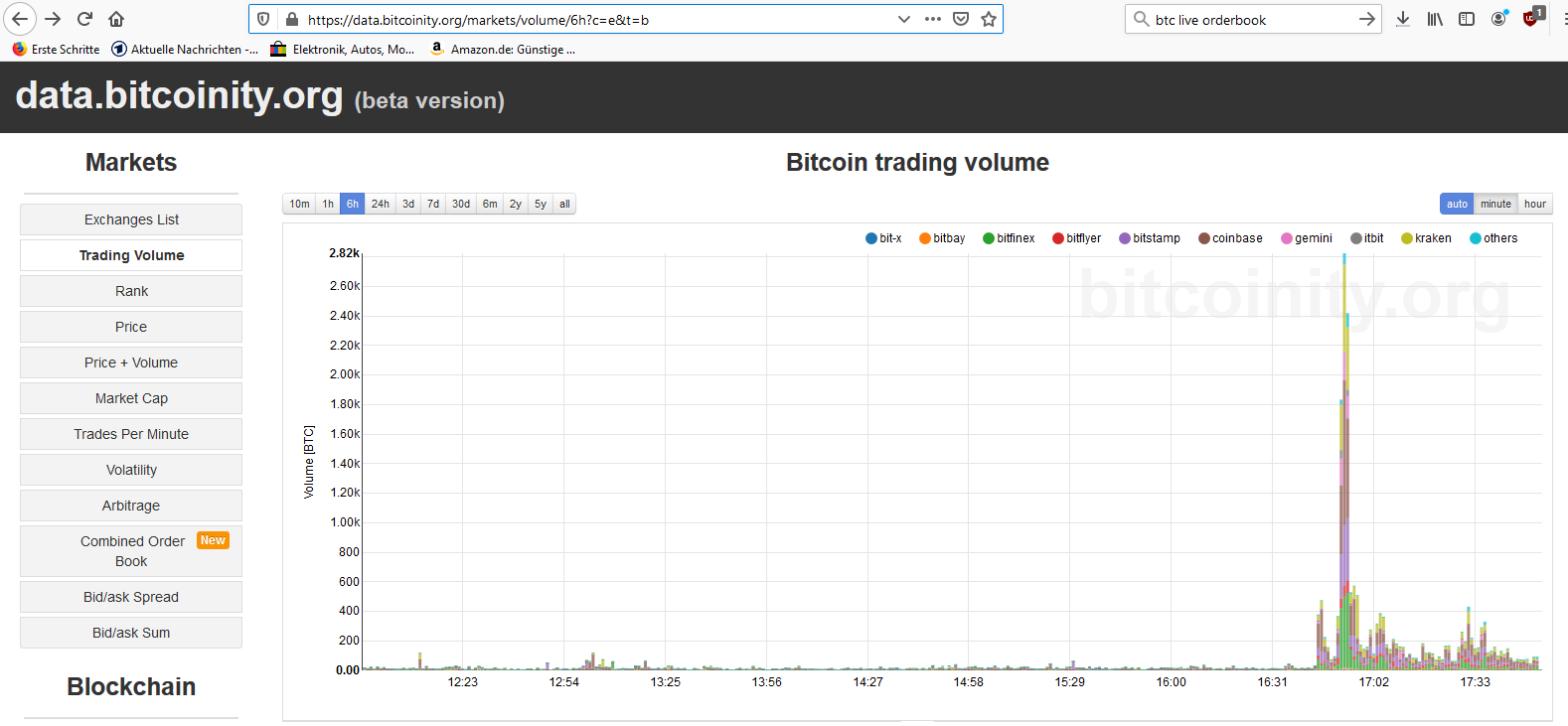Open page actions three-dot menu
Image resolution: width=1568 pixels, height=726 pixels.
(x=932, y=19)
